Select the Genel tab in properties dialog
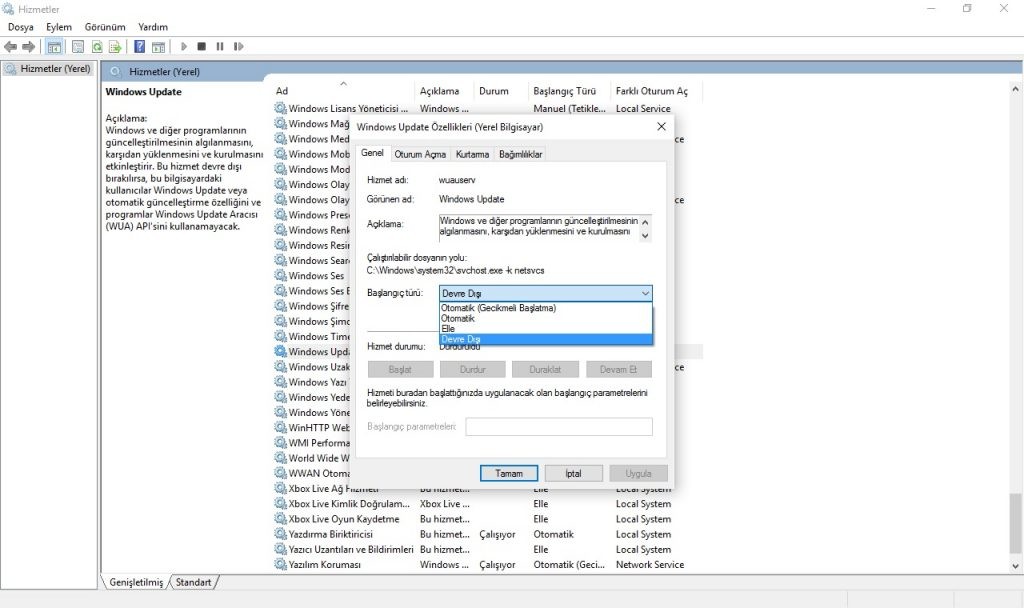1024x608 pixels. coord(372,153)
